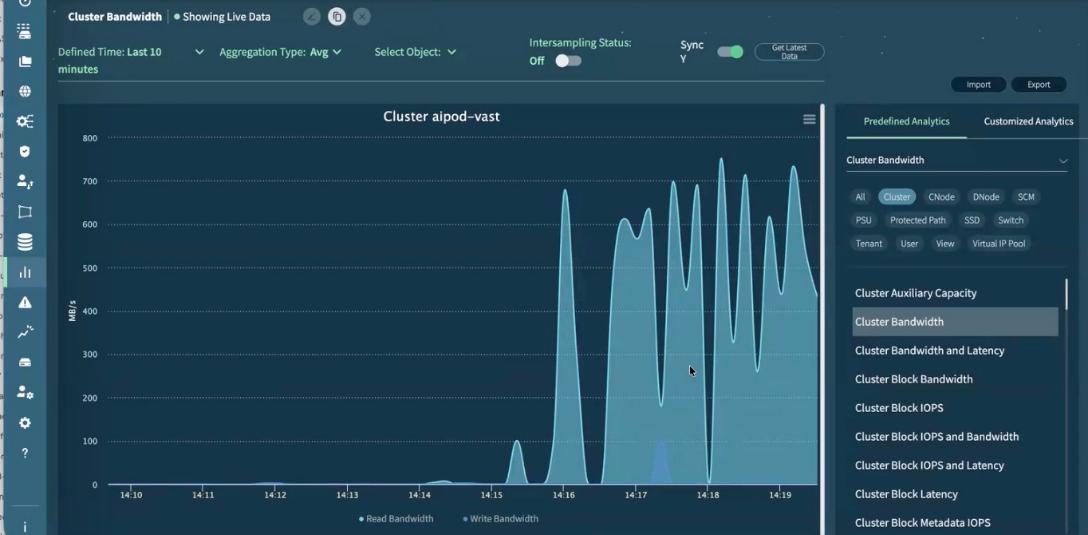
Task: Click the grey X icon in header
Action: coord(362,17)
